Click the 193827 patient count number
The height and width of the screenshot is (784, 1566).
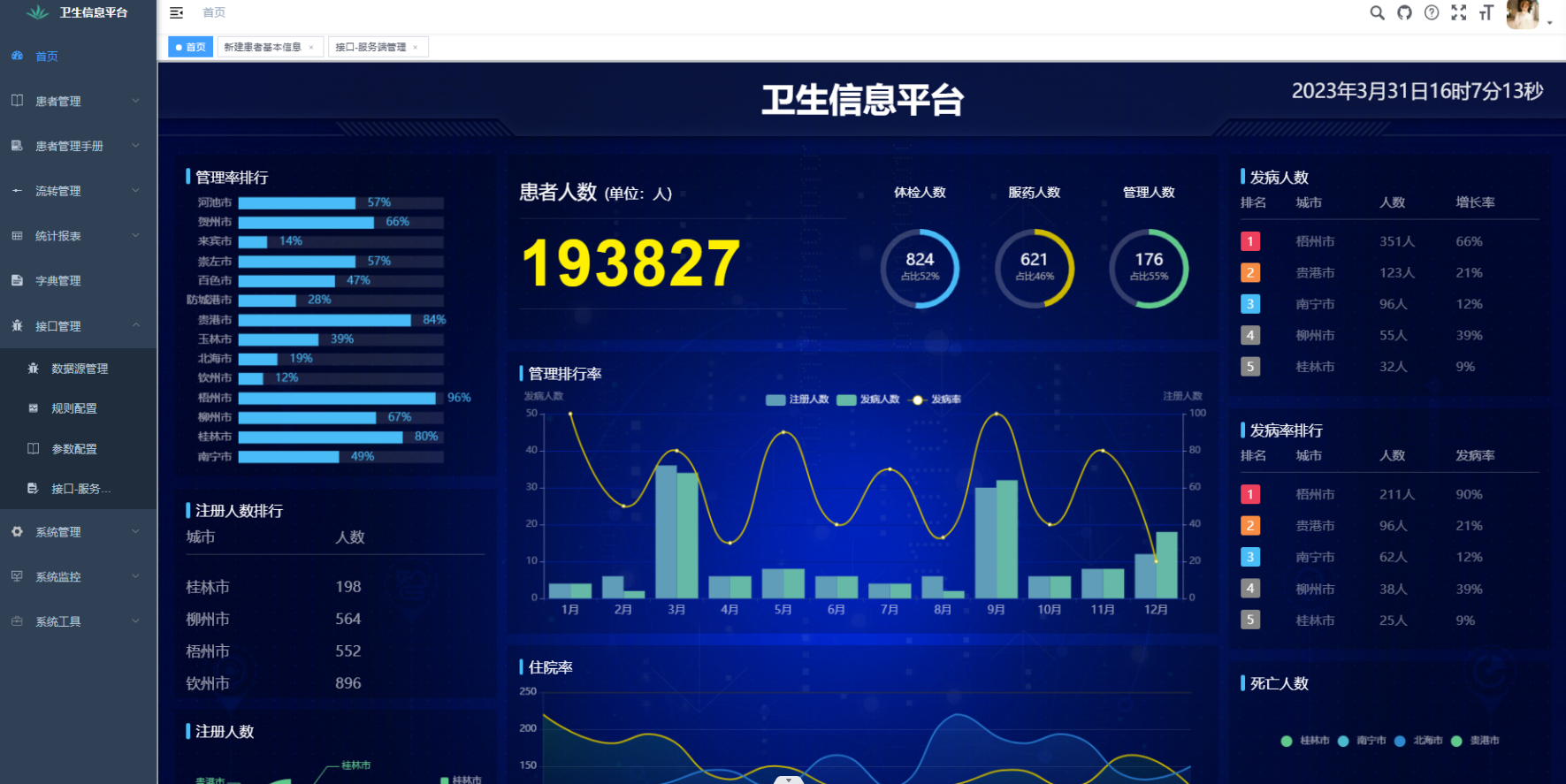click(x=630, y=263)
